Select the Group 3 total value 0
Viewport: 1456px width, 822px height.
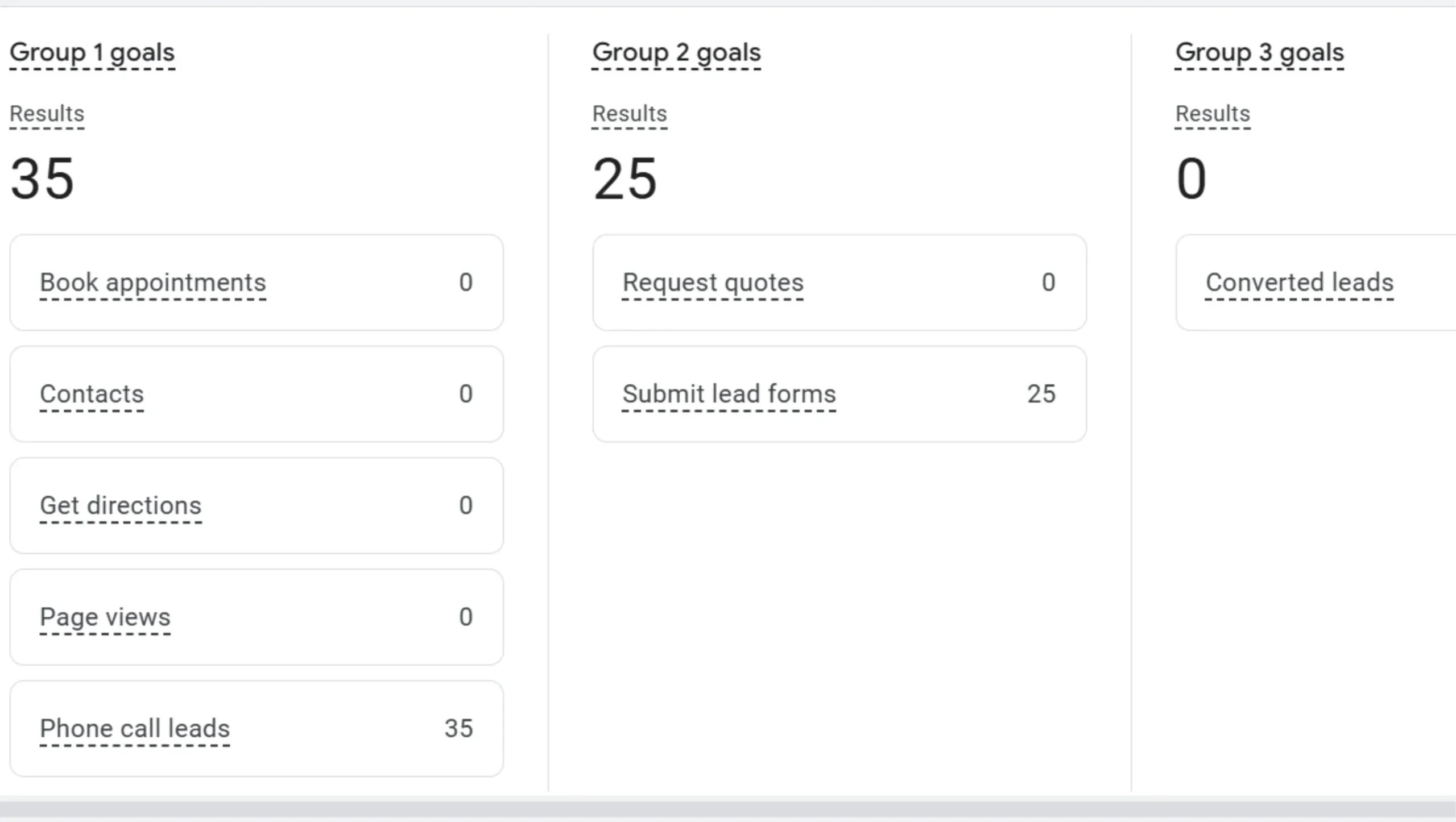point(1191,179)
